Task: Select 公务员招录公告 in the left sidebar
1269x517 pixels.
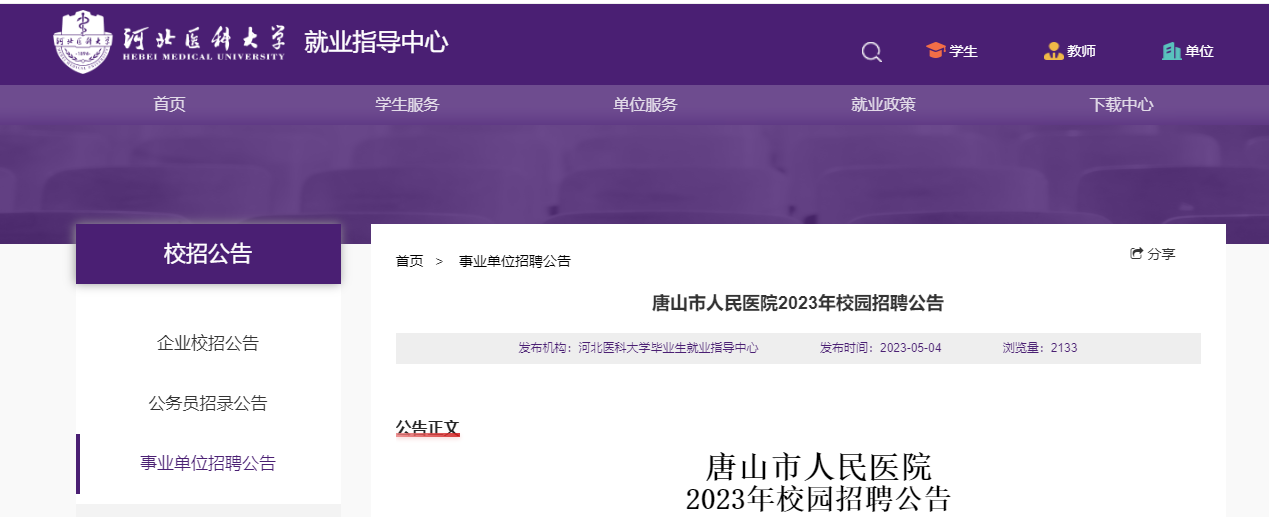Action: 208,404
